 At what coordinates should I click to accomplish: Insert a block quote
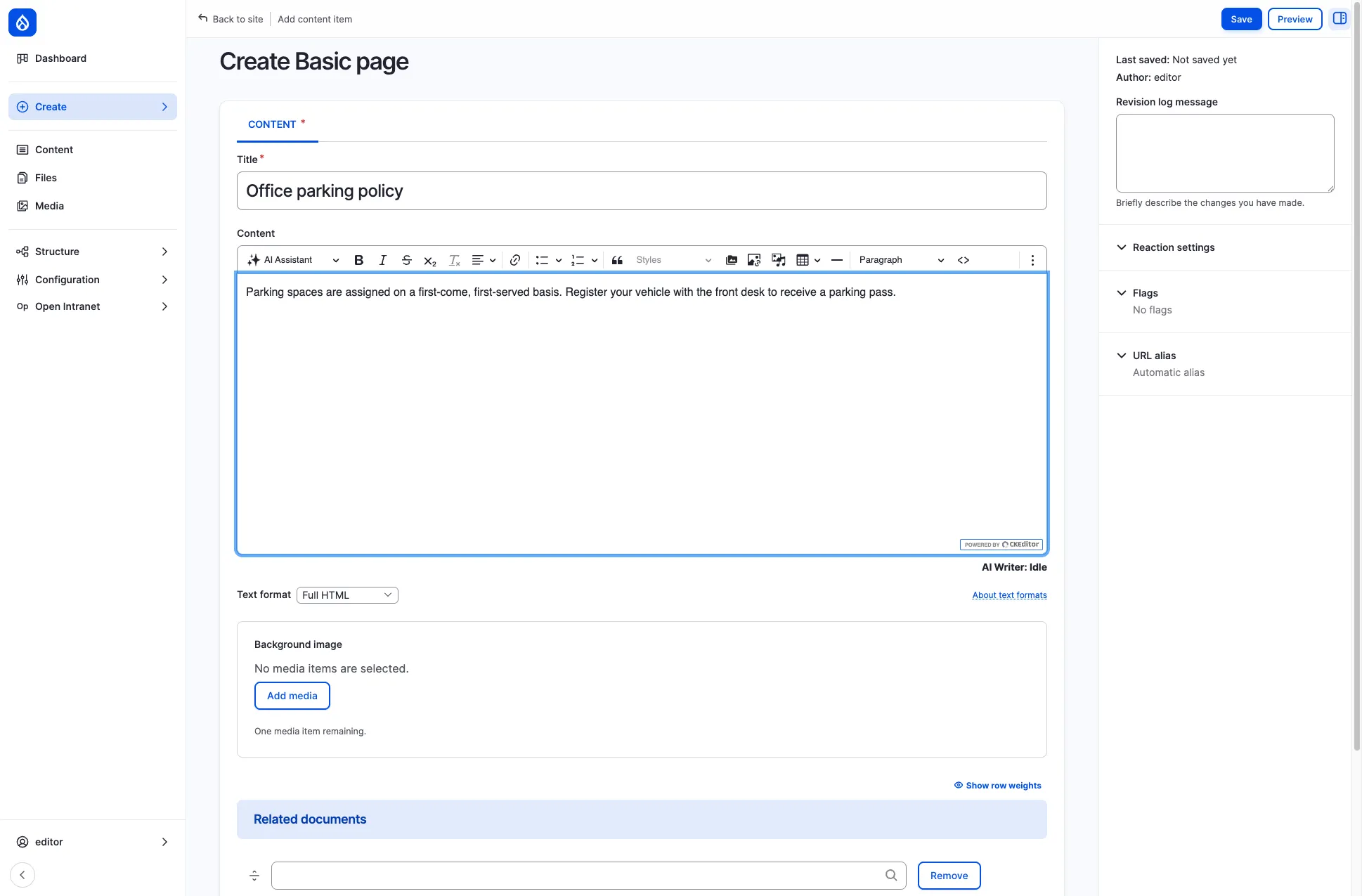pyautogui.click(x=617, y=260)
